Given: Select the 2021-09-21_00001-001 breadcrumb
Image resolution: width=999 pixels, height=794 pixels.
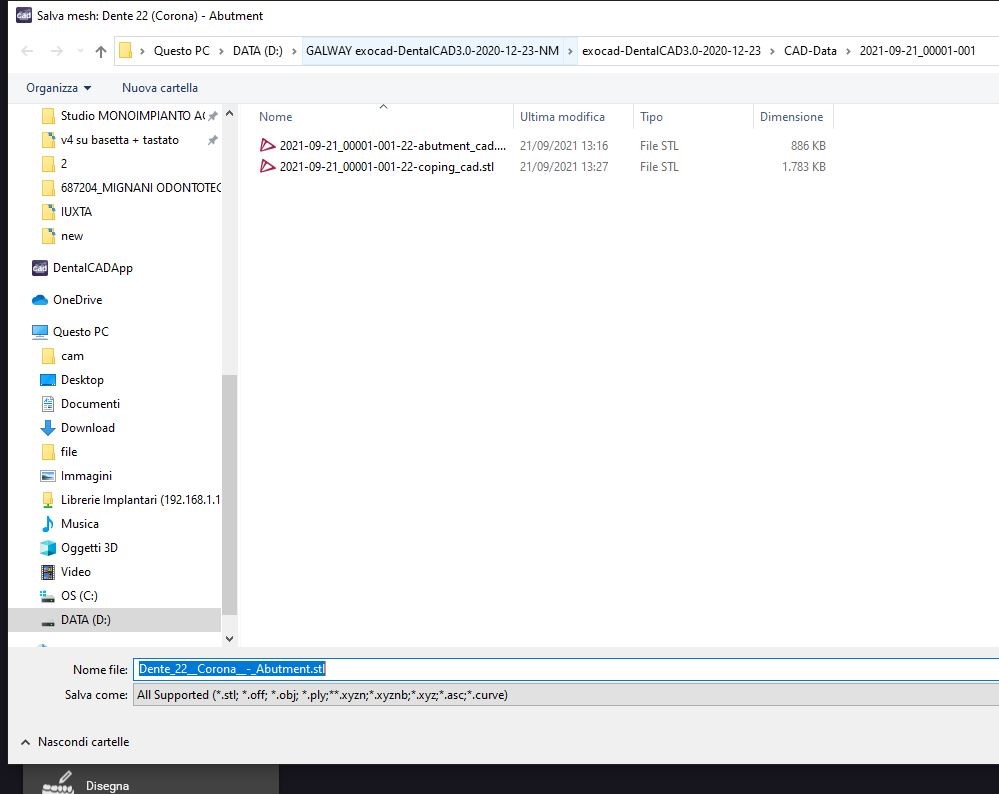Looking at the screenshot, I should 917,51.
